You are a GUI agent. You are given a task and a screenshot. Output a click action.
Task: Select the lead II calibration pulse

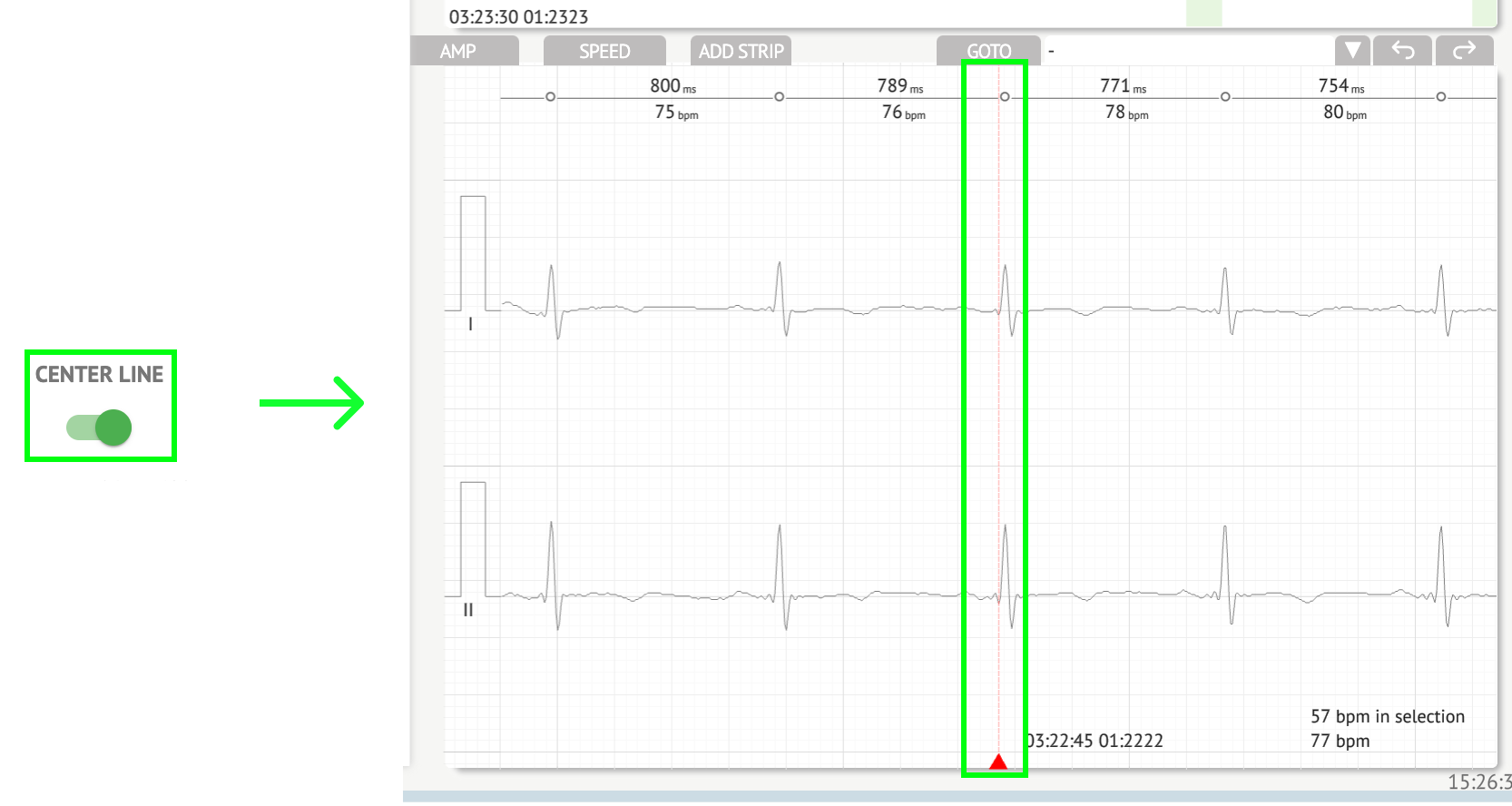[473, 538]
